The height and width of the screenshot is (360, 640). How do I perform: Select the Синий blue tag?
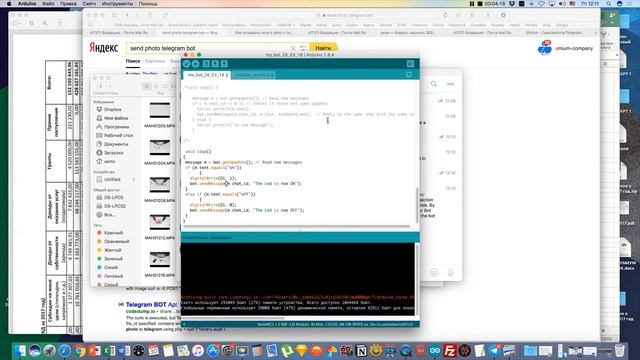[x=108, y=267]
